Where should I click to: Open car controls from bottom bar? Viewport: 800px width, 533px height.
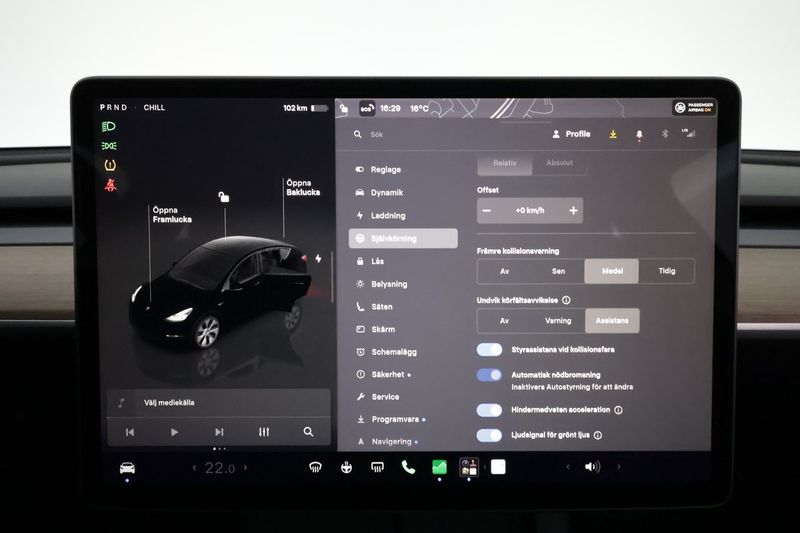point(128,467)
